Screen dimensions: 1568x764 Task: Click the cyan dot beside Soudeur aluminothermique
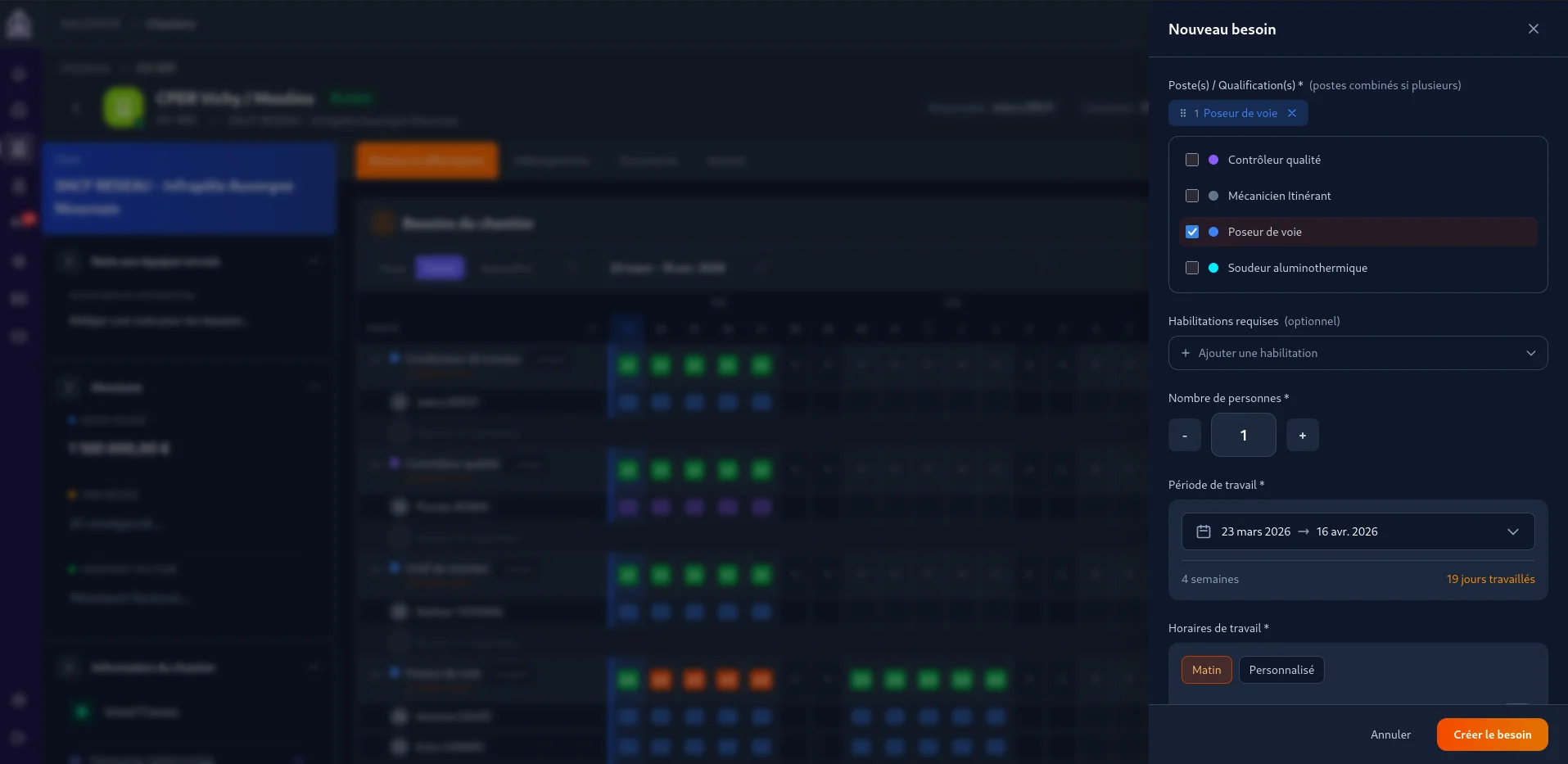coord(1213,268)
